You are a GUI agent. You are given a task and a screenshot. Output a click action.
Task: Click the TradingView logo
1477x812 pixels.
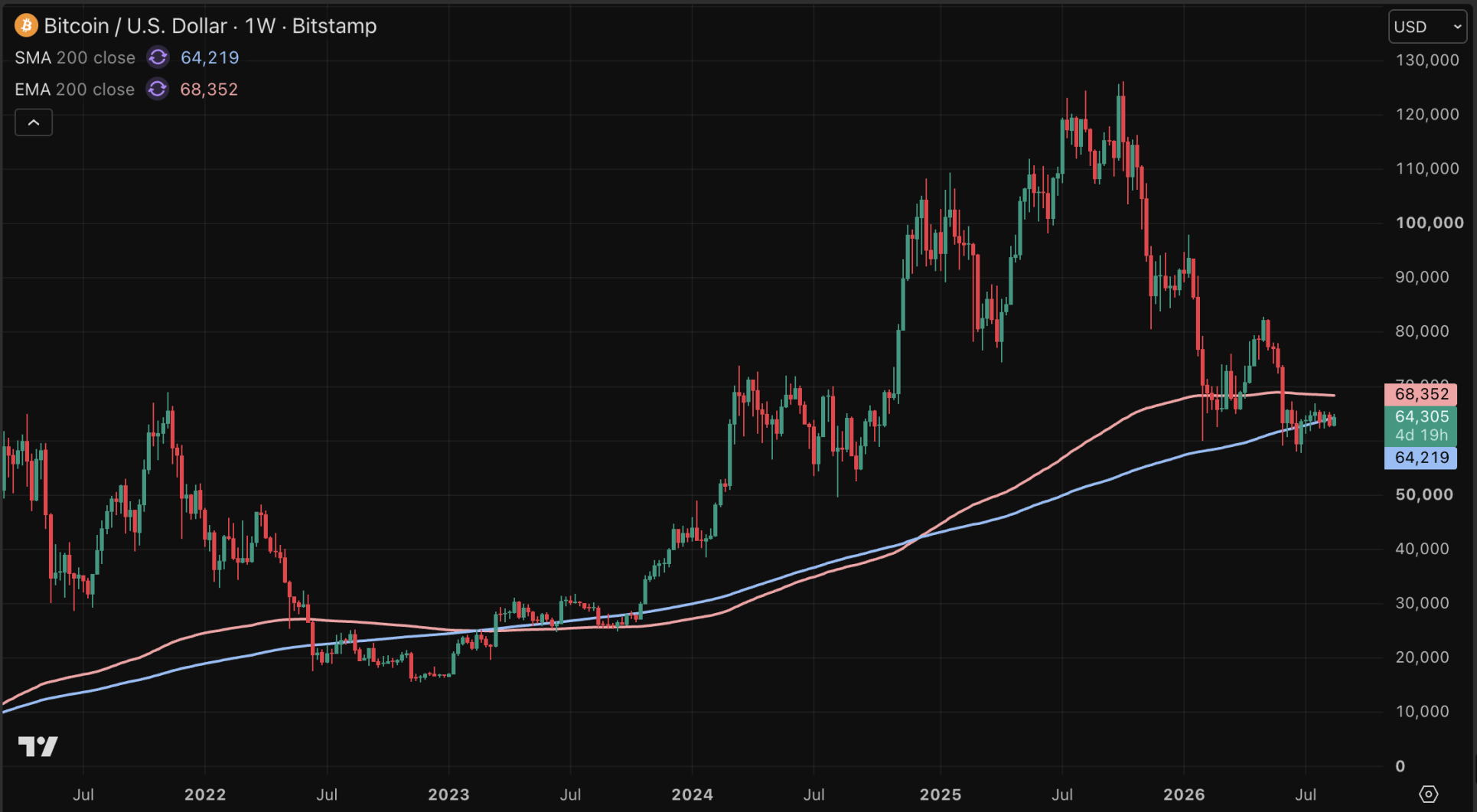[37, 746]
